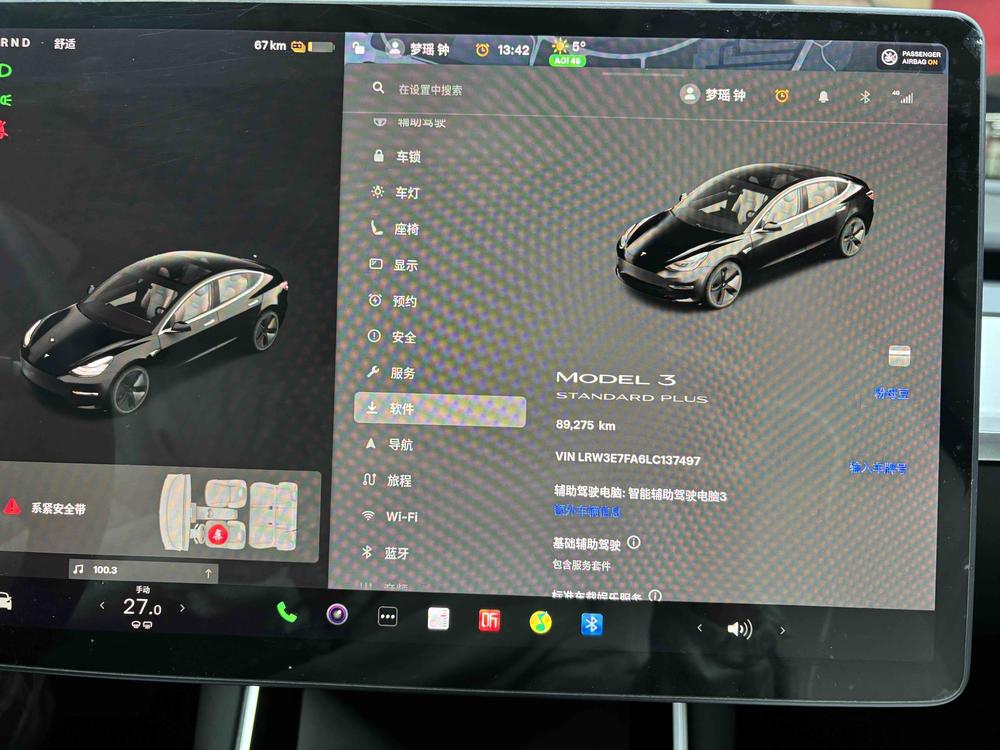Viewport: 1000px width, 750px height.
Task: Tap the Model 3 car image in settings
Action: click(745, 235)
